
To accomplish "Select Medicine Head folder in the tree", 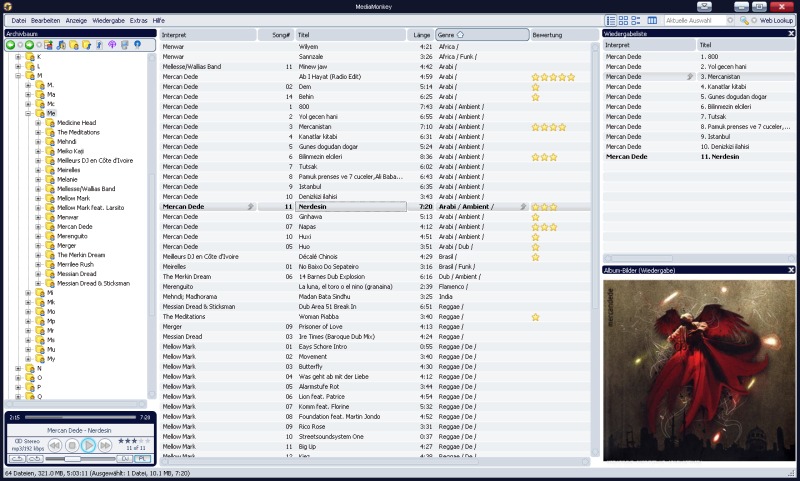I will pyautogui.click(x=77, y=123).
